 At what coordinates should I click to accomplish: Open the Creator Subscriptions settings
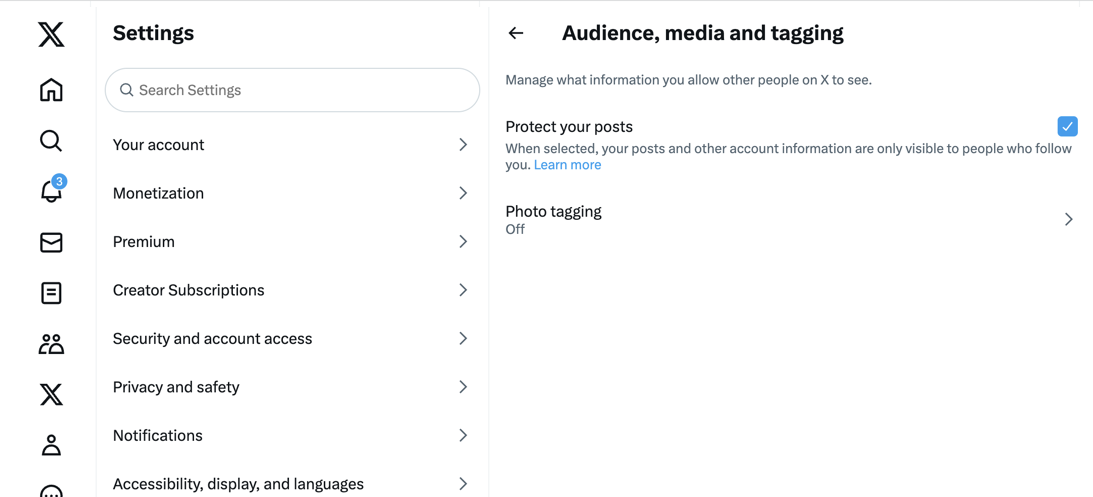pos(188,290)
